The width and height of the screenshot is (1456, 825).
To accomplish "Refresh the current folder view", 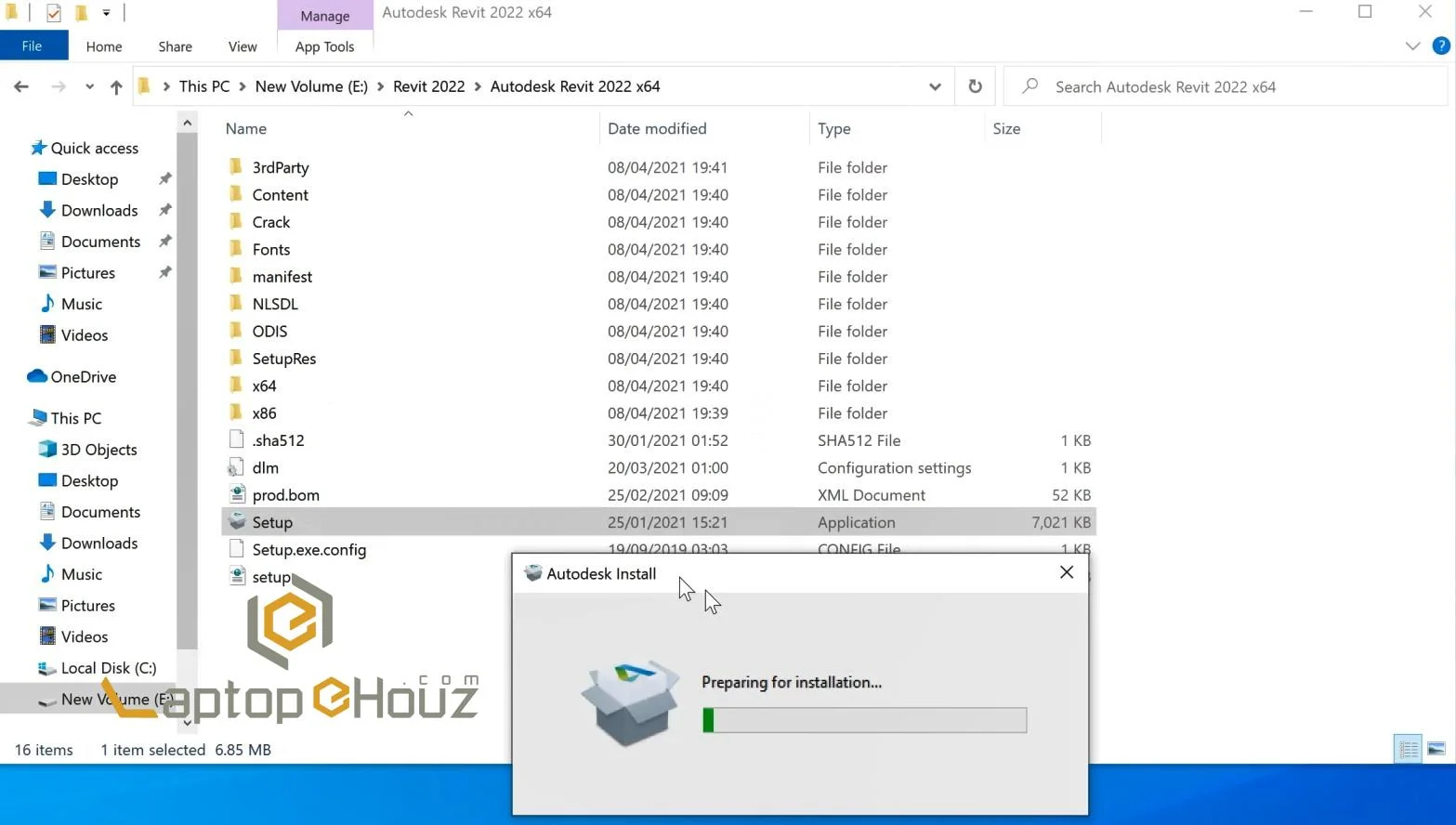I will point(975,86).
